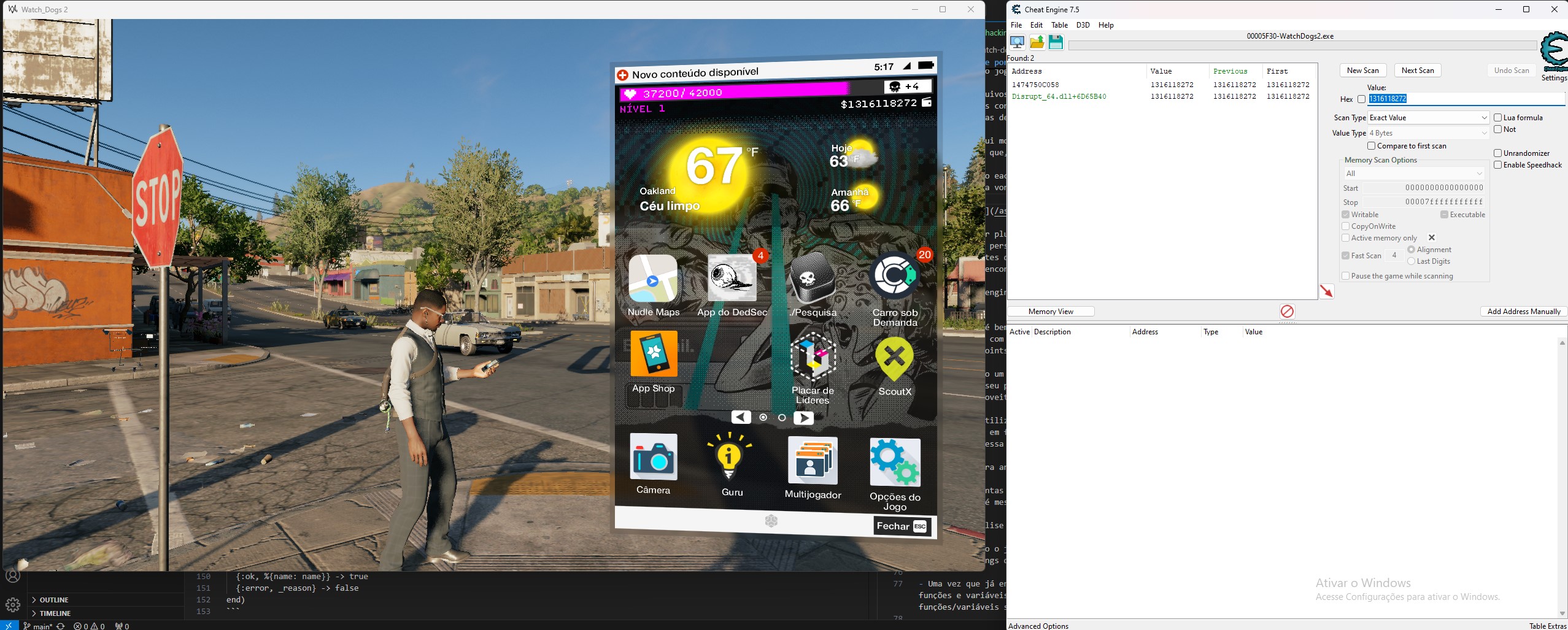1568x630 pixels.
Task: Click Add Address Manually button
Action: click(x=1524, y=312)
